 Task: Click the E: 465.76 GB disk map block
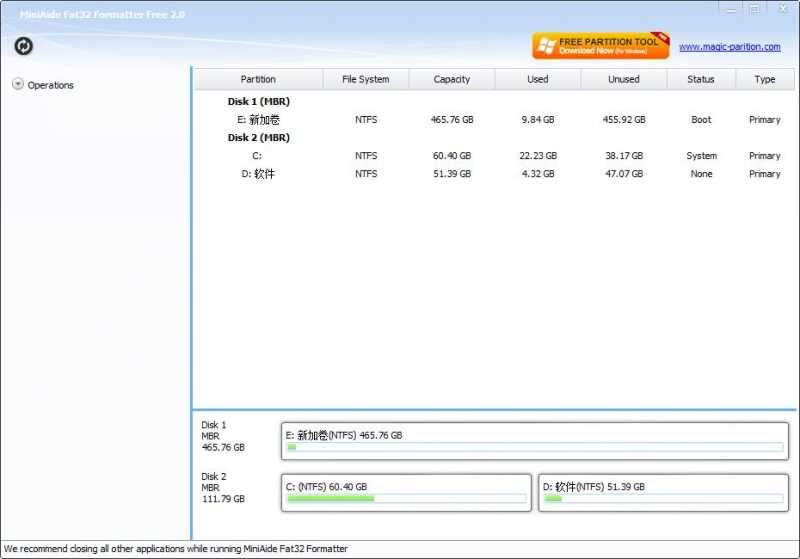(535, 440)
